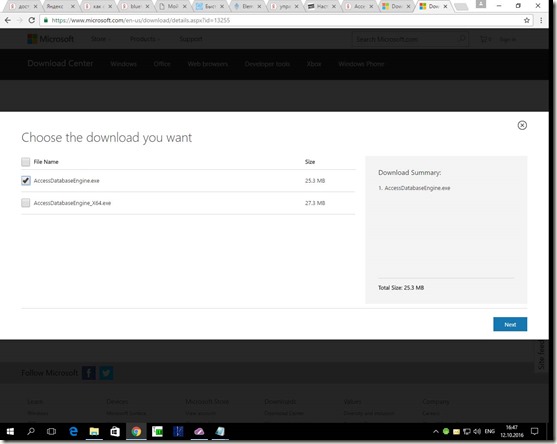Reload the page with the refresh icon
Screen dimensions: 557x444
[x=32, y=20]
